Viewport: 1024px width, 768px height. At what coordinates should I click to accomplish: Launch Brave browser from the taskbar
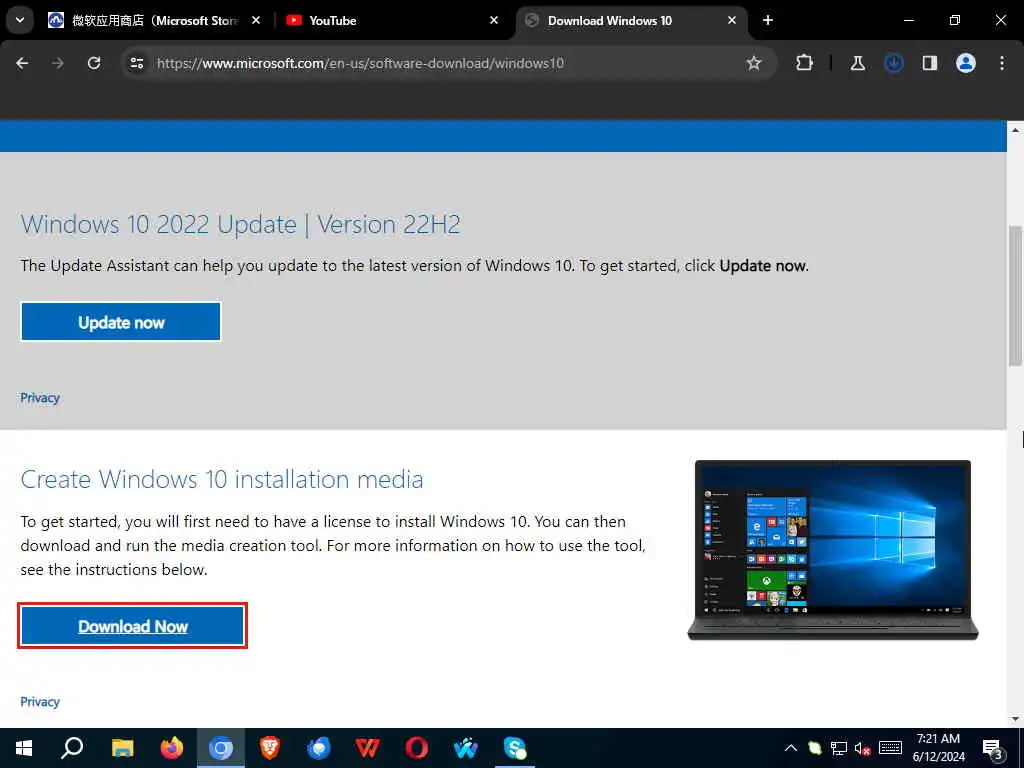(x=270, y=748)
